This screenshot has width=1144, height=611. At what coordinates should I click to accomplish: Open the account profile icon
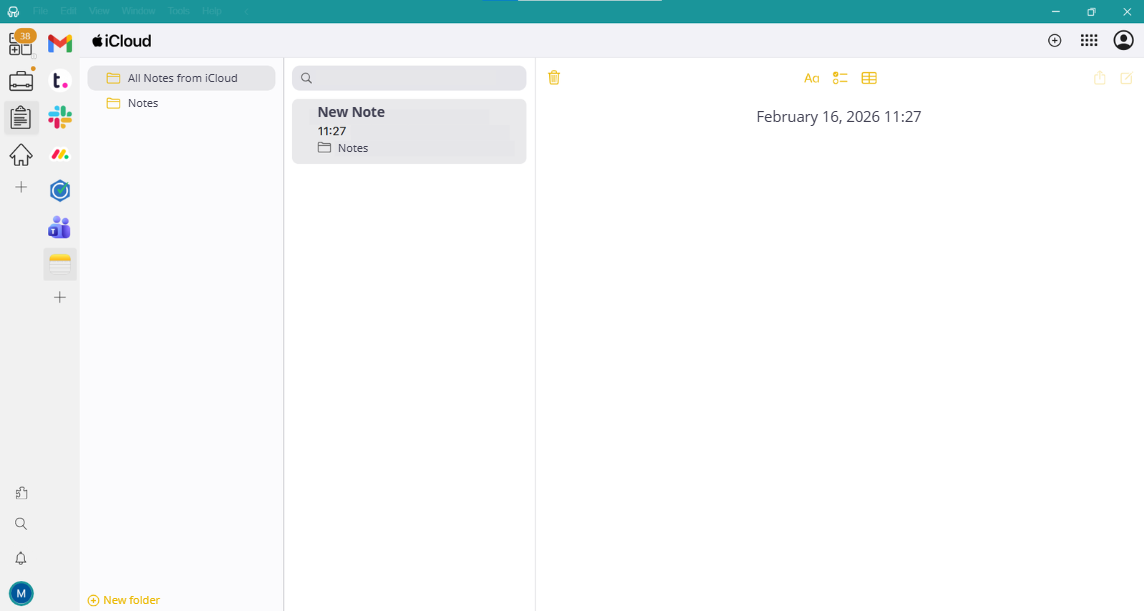pos(1122,40)
